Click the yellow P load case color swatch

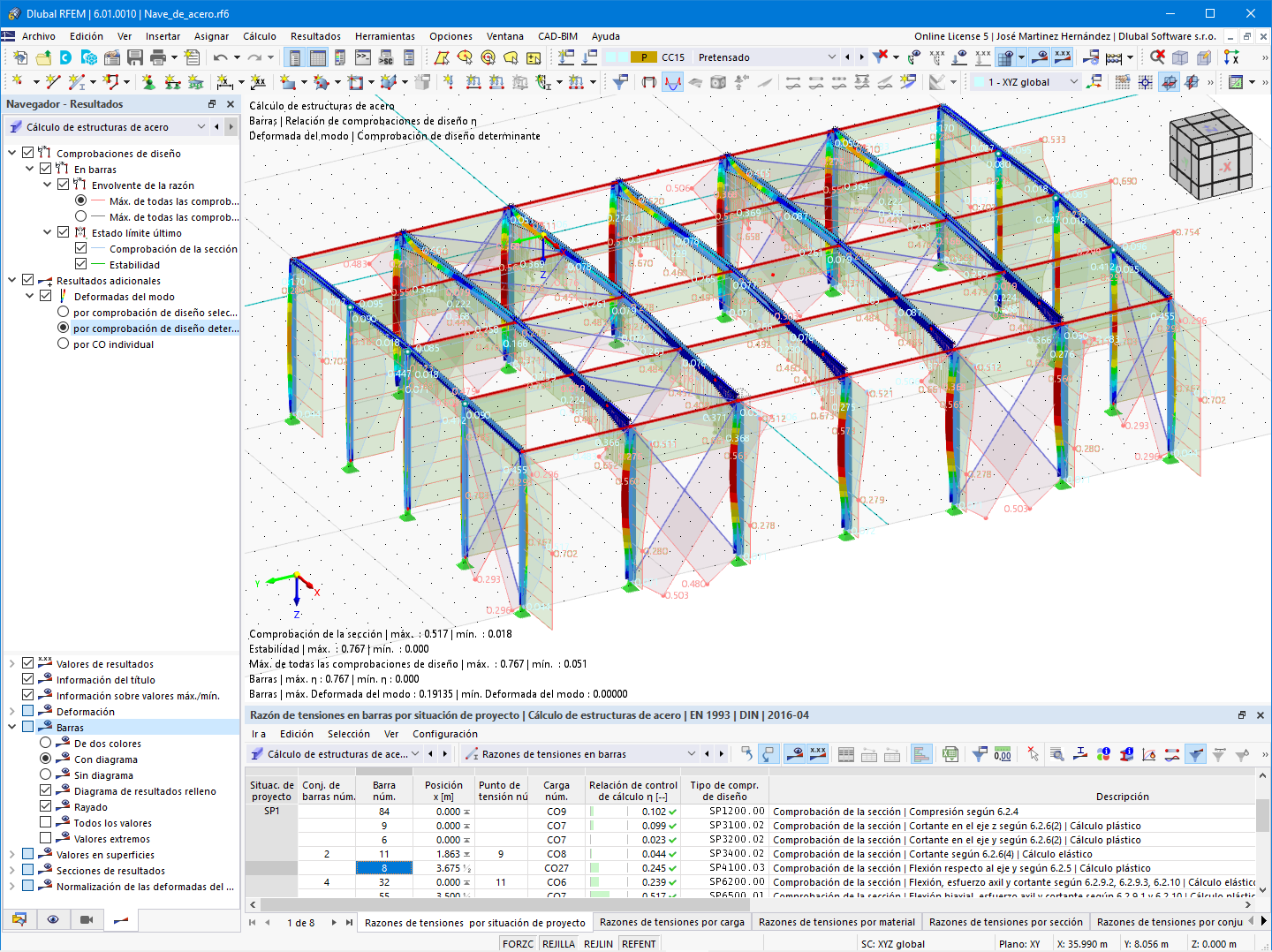click(644, 57)
